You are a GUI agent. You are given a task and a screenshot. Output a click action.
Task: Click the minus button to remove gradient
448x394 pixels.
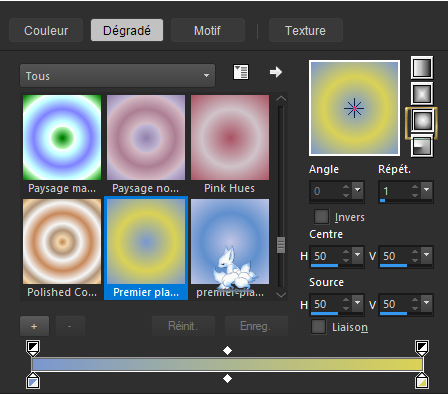(70, 326)
